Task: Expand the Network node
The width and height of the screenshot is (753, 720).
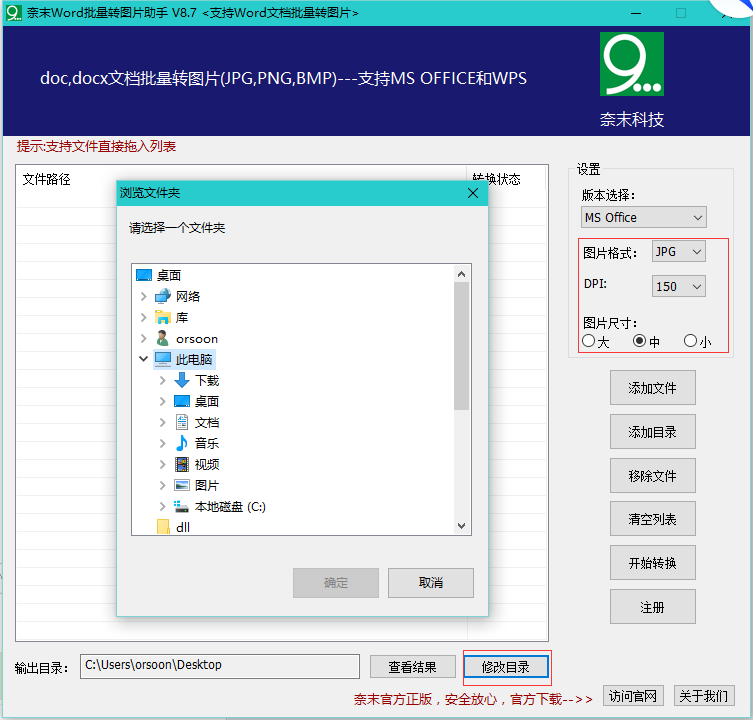Action: (x=144, y=296)
